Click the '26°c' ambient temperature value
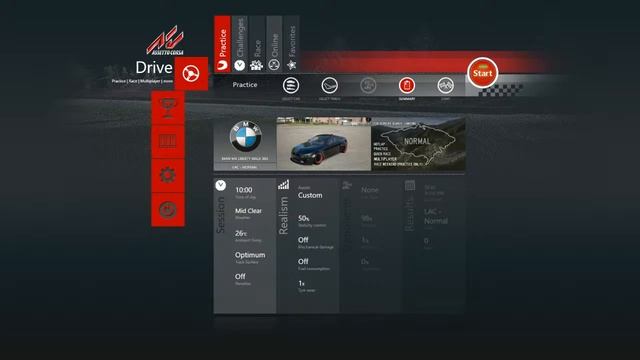 coord(241,233)
